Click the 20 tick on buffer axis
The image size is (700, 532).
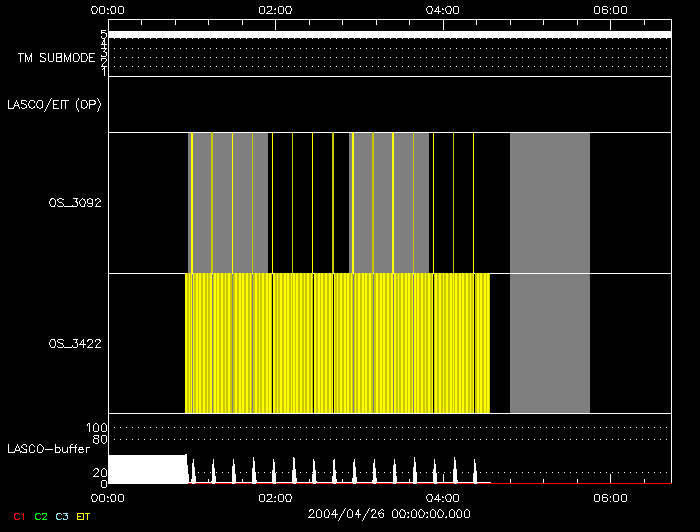98,472
